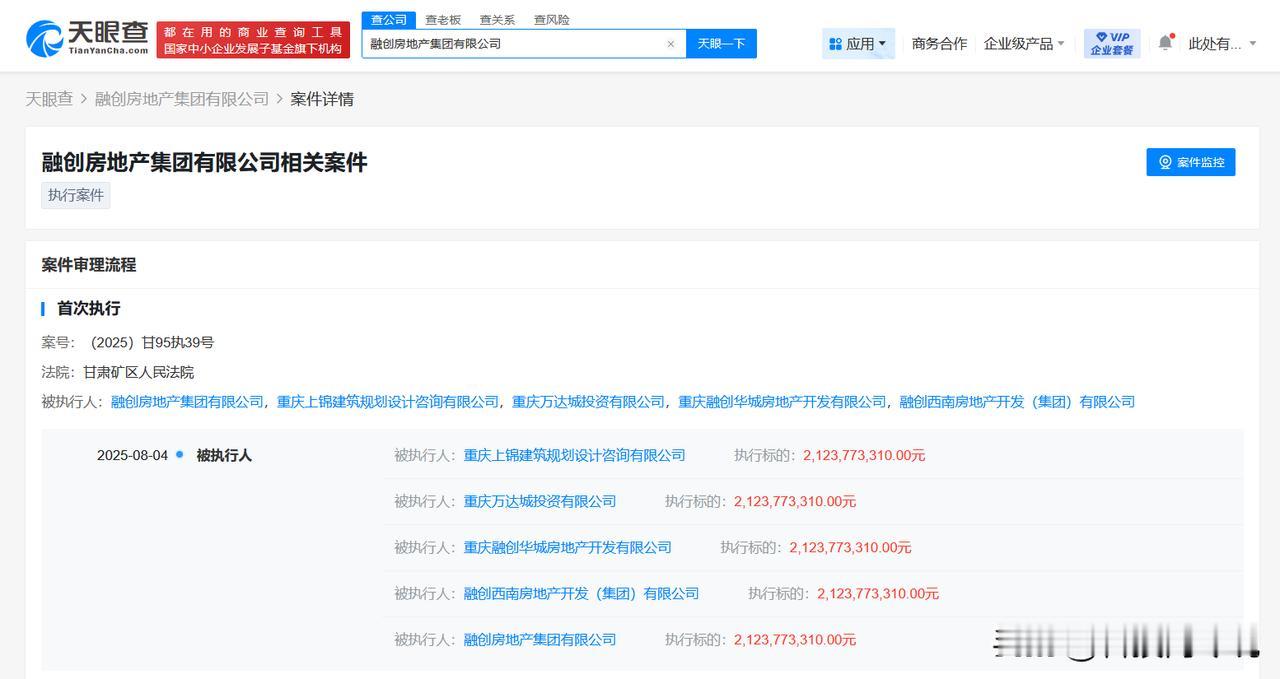Screen dimensions: 1280x679
Task: Open 融创西南房地产开发（集团）有限公司 in the summary line
Action: [1017, 402]
